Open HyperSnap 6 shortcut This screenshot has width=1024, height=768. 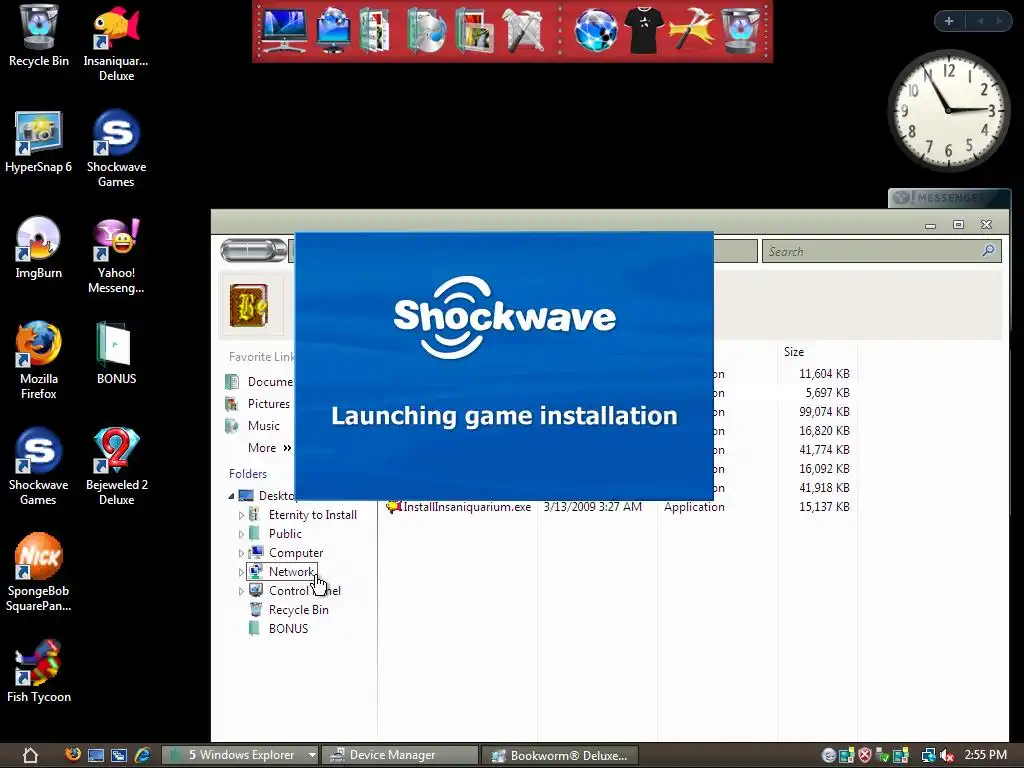click(x=39, y=142)
